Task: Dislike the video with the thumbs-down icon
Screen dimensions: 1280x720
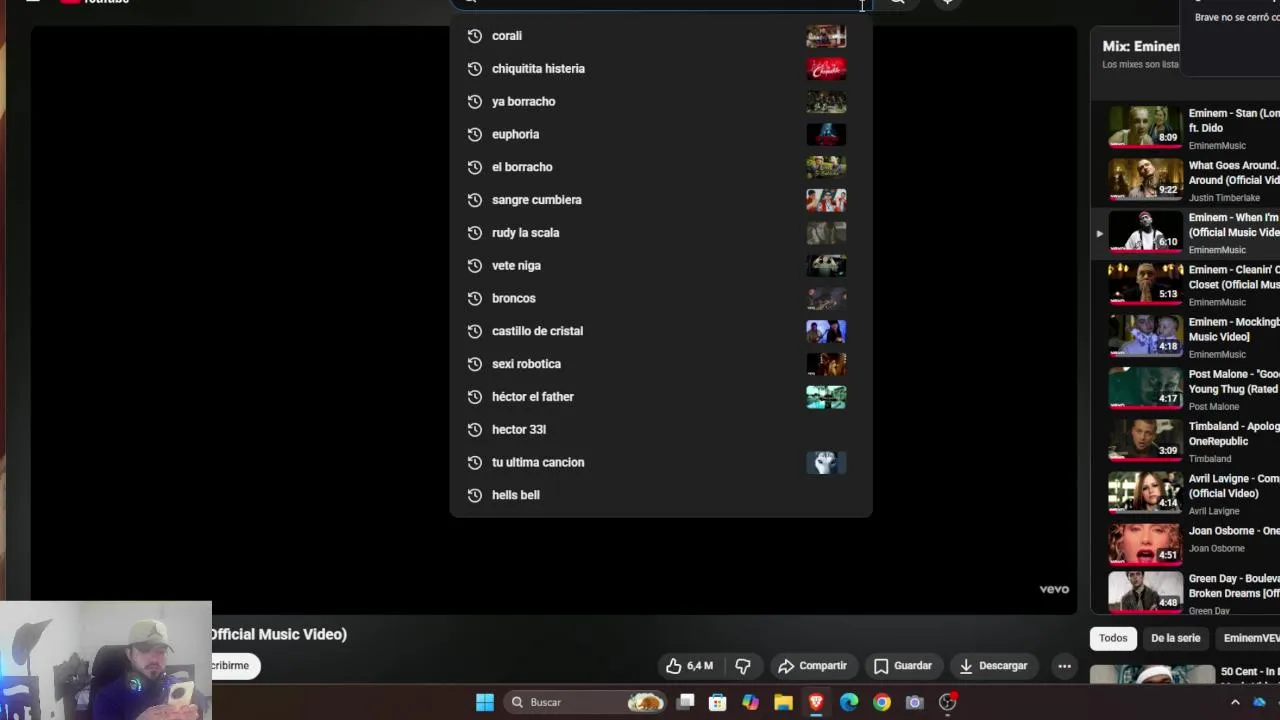Action: point(743,666)
